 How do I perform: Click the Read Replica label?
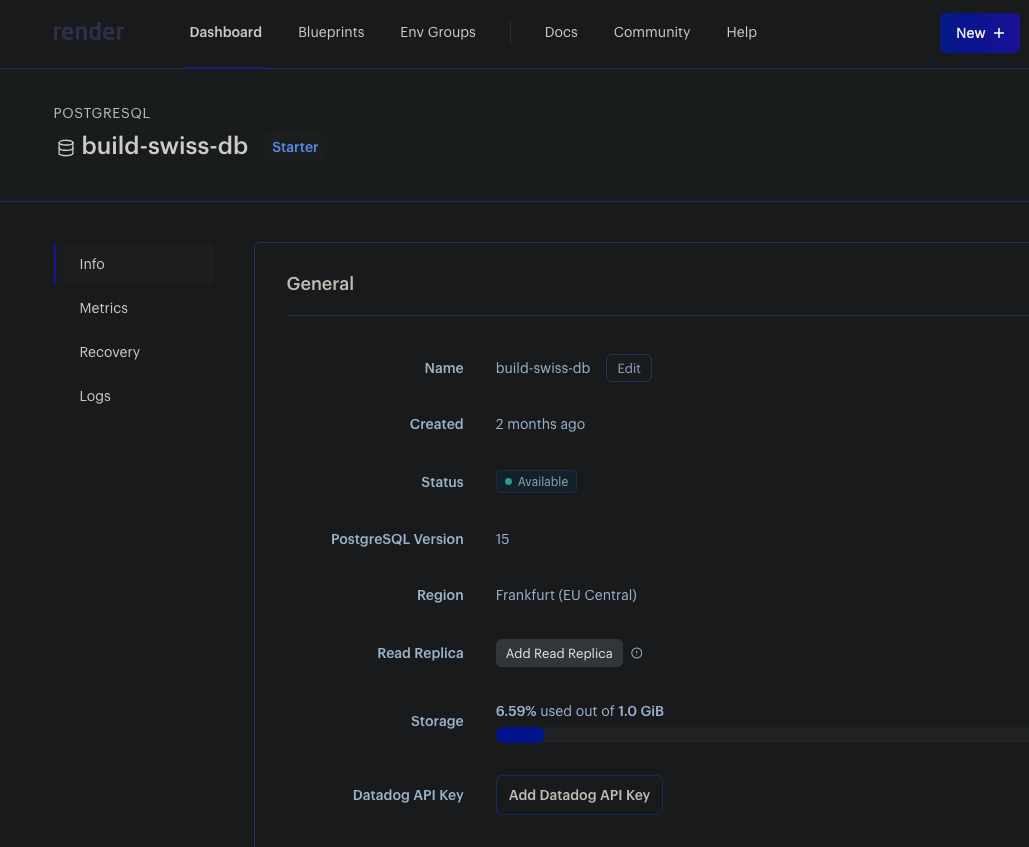[420, 653]
